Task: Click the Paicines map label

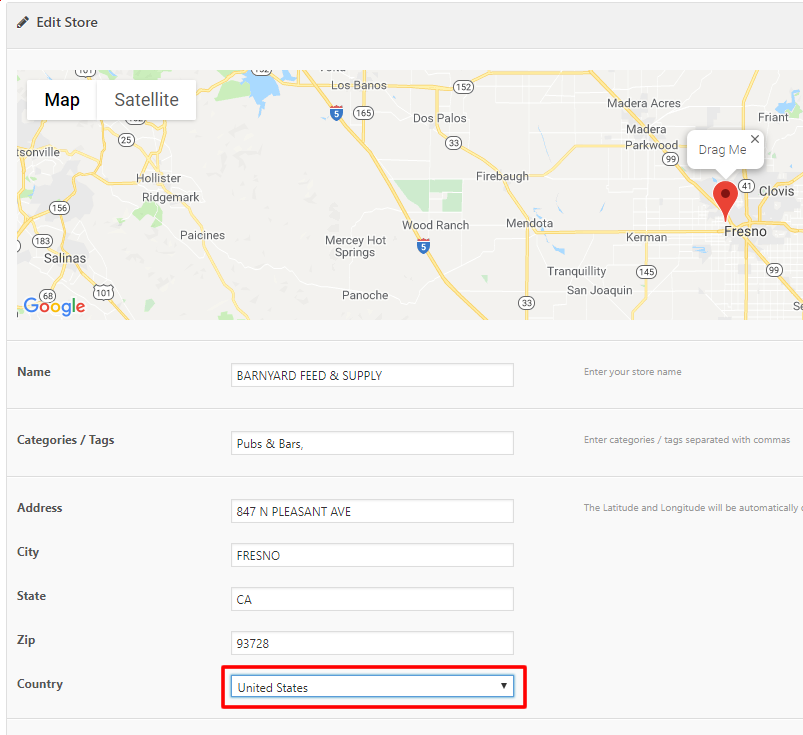Action: click(202, 235)
